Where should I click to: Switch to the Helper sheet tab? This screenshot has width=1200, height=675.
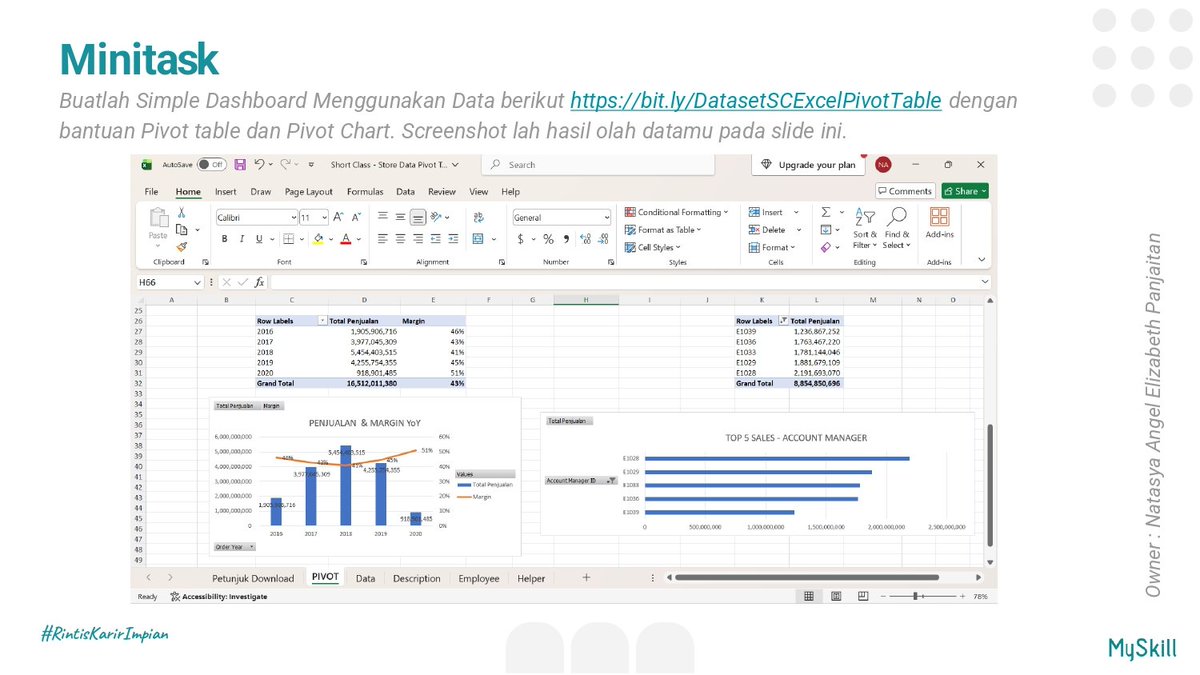pos(531,578)
